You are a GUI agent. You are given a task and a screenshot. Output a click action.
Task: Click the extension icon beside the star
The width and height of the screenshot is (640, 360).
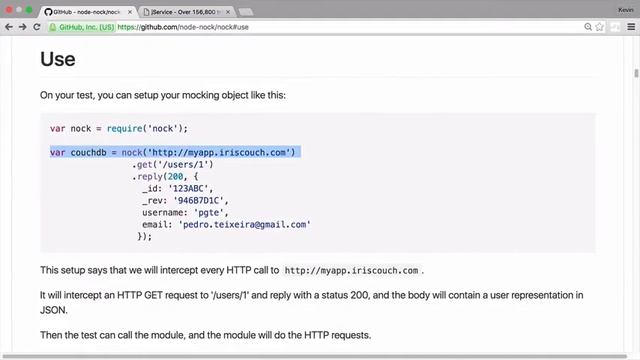pyautogui.click(x=615, y=27)
